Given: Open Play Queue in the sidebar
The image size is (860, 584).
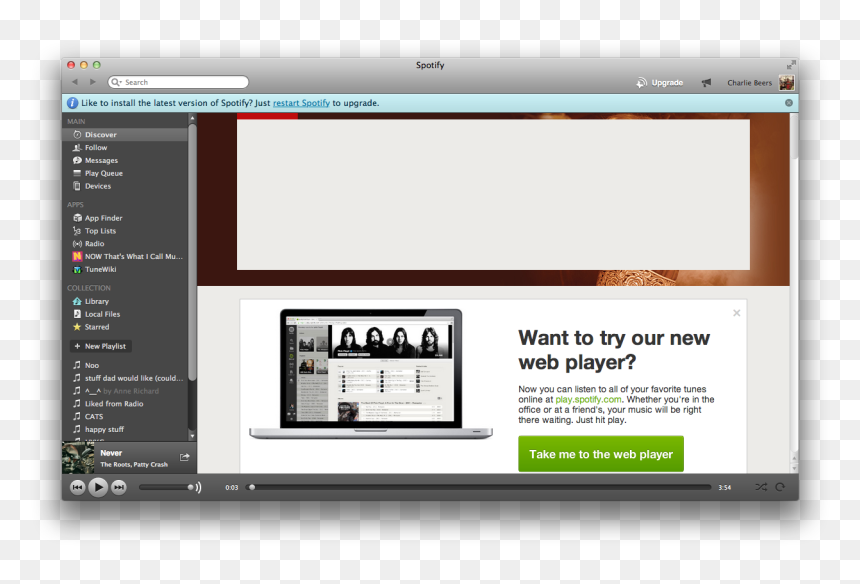Looking at the screenshot, I should tap(126, 173).
